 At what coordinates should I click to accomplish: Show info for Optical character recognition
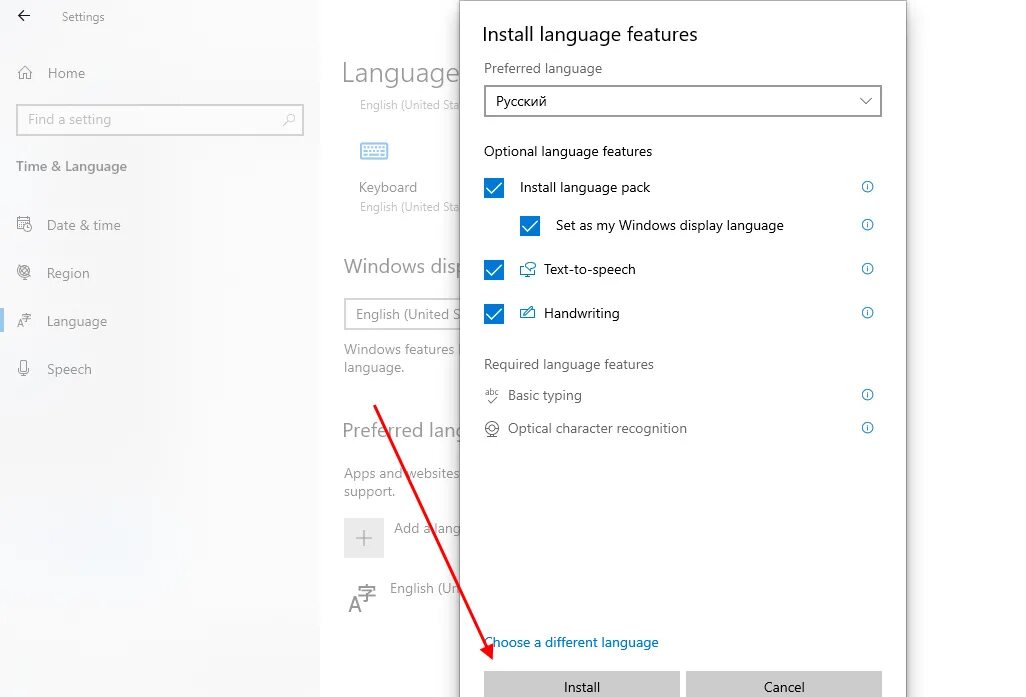(x=868, y=428)
